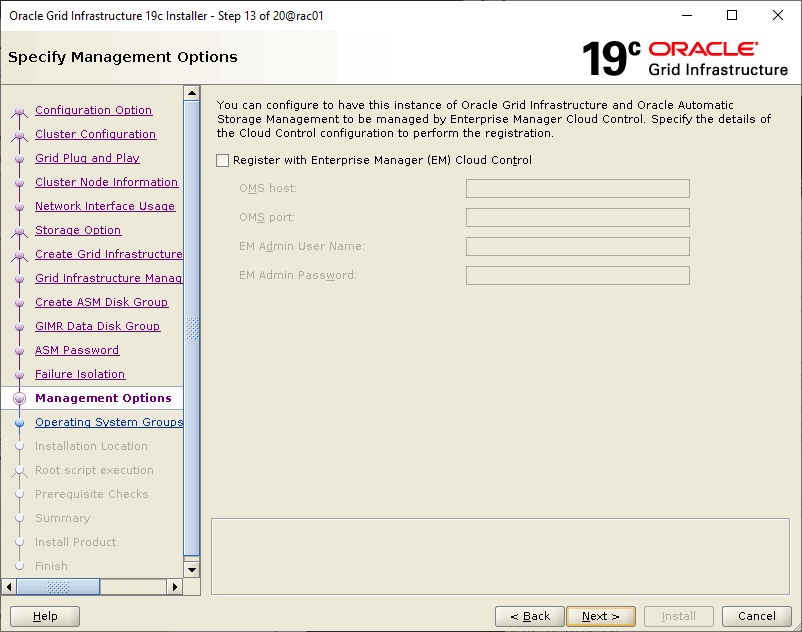
Task: Click the current step marker beside Management Options
Action: 19,398
